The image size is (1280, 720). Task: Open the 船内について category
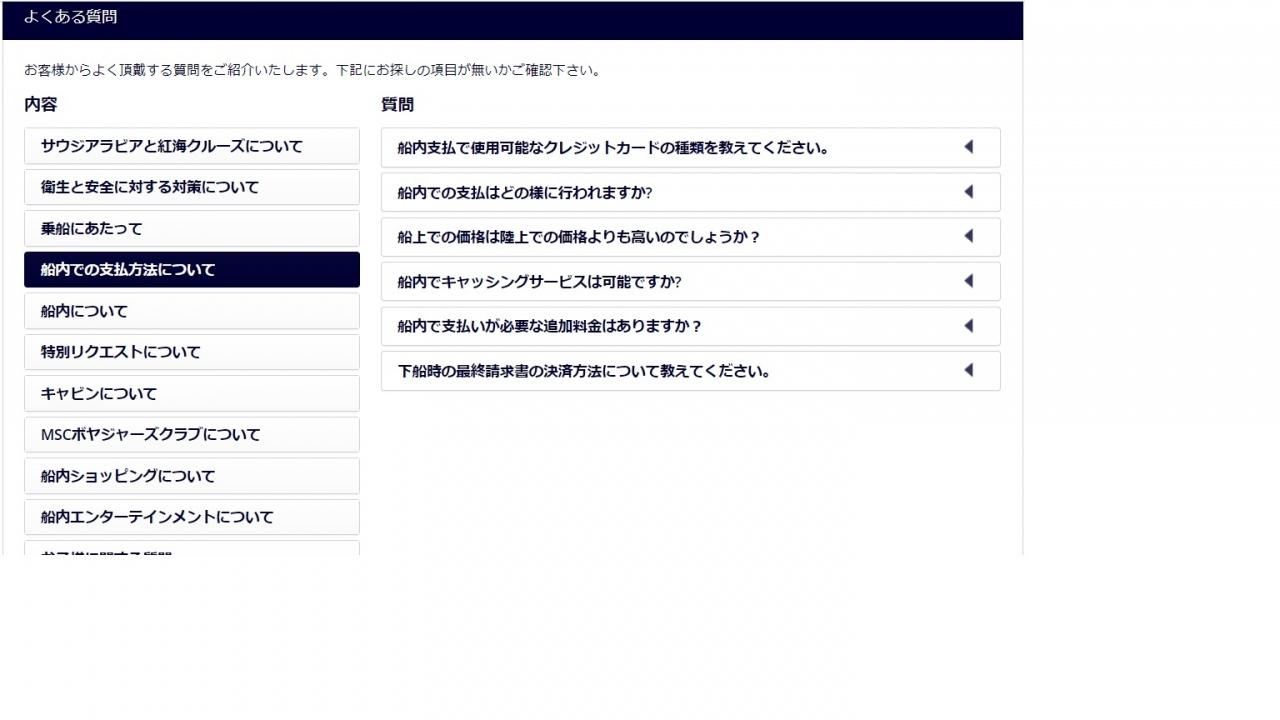click(x=192, y=311)
